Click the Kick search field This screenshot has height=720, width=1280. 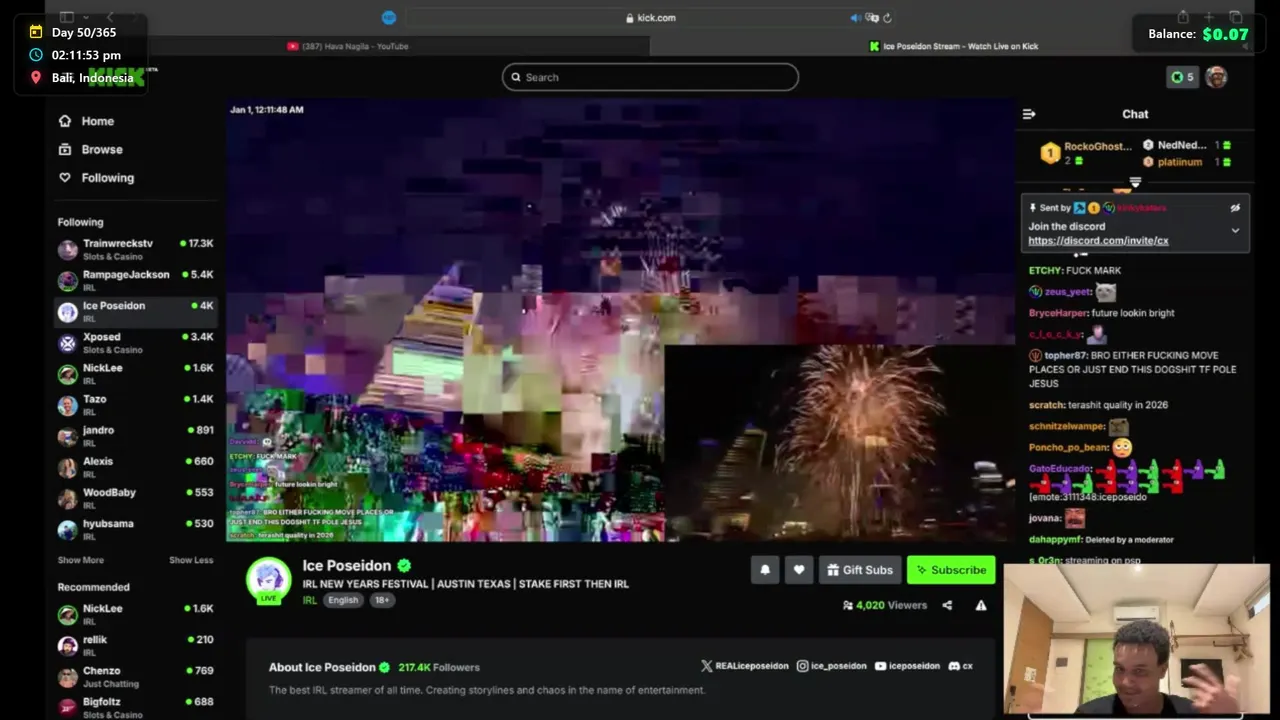pyautogui.click(x=650, y=77)
